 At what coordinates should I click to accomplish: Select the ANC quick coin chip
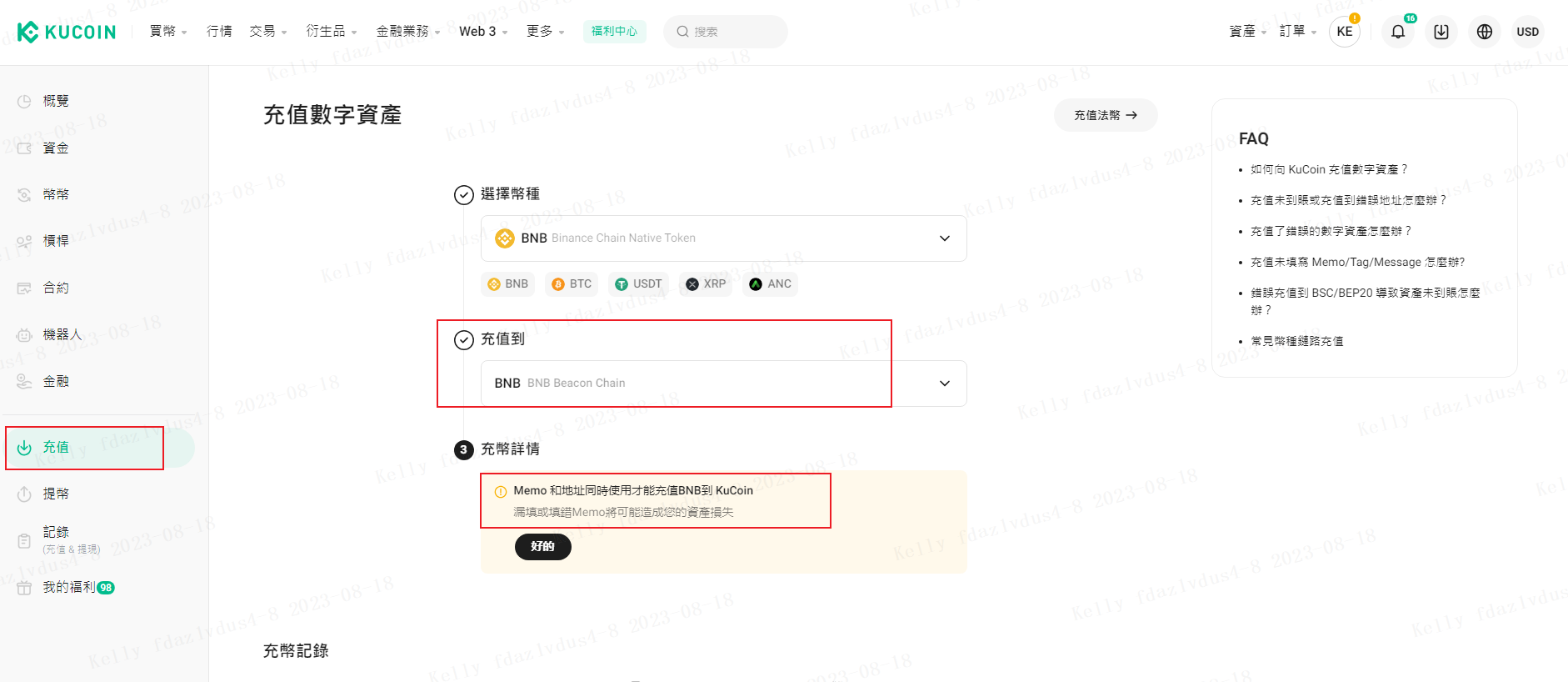(x=771, y=284)
